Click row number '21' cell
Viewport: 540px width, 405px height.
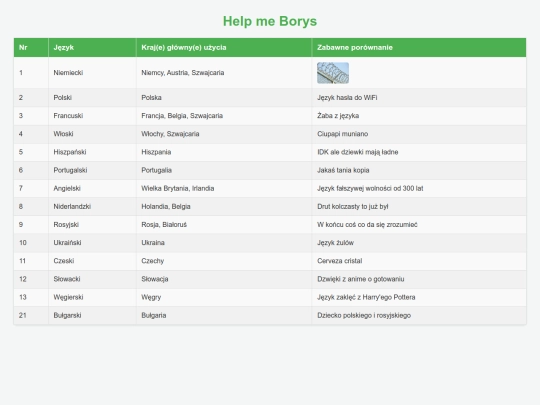[x=31, y=315]
